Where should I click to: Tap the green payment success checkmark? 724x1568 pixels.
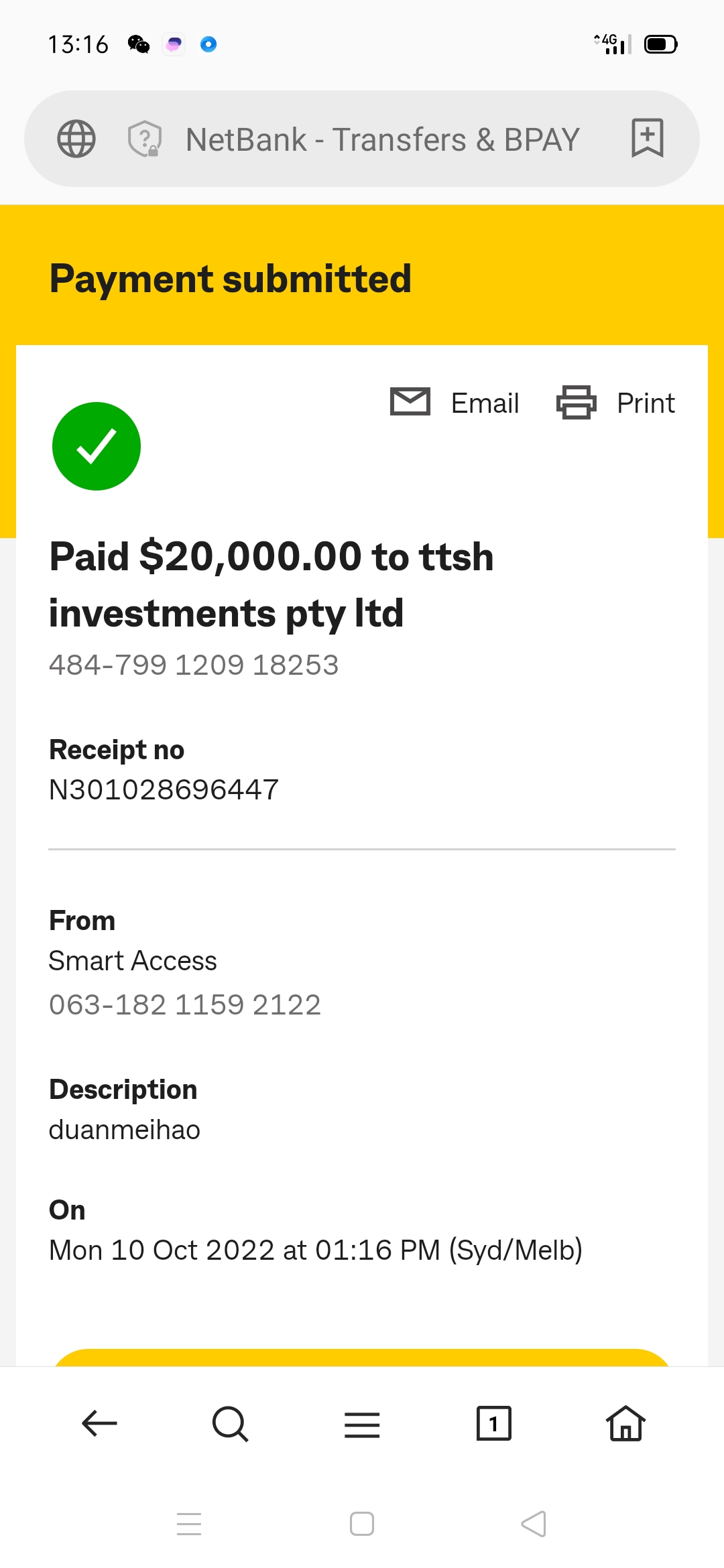pyautogui.click(x=97, y=446)
